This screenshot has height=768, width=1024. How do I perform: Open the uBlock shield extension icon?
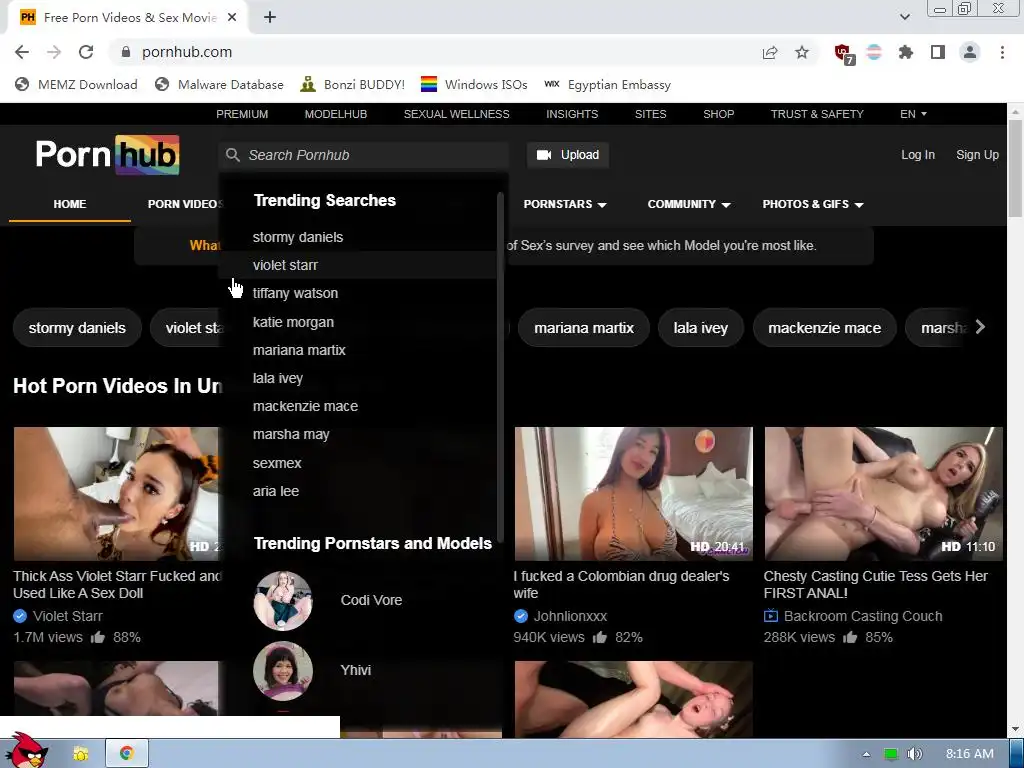[x=844, y=54]
